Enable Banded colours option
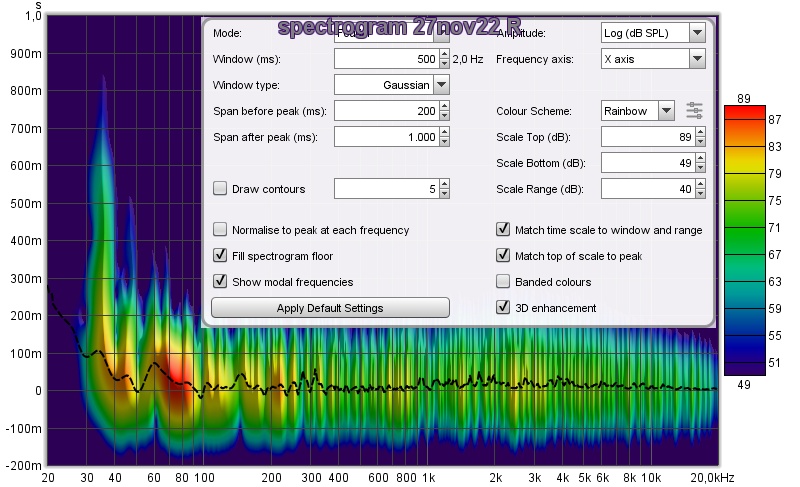Viewport: 800px width, 487px height. pyautogui.click(x=503, y=281)
